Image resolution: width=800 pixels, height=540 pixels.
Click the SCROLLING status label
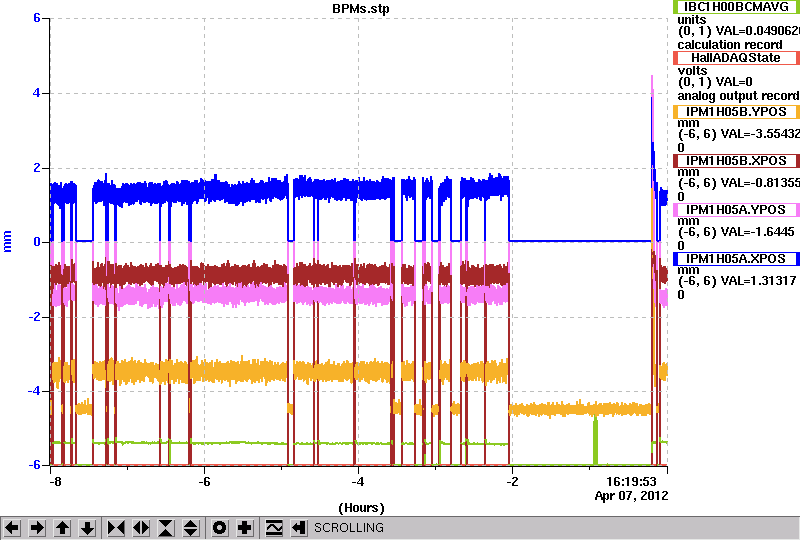(348, 528)
